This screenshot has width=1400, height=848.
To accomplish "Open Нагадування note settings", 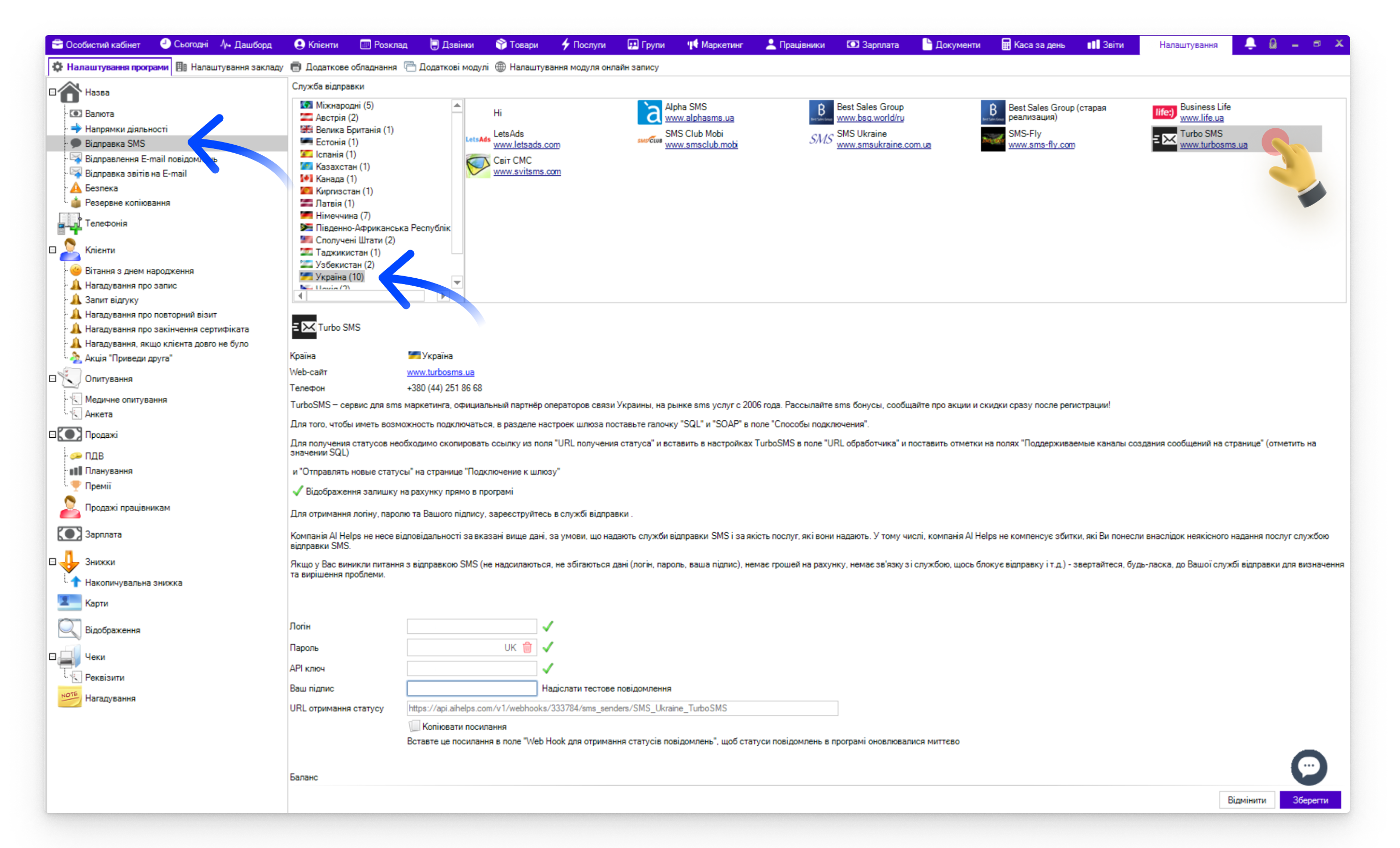I will tap(110, 698).
